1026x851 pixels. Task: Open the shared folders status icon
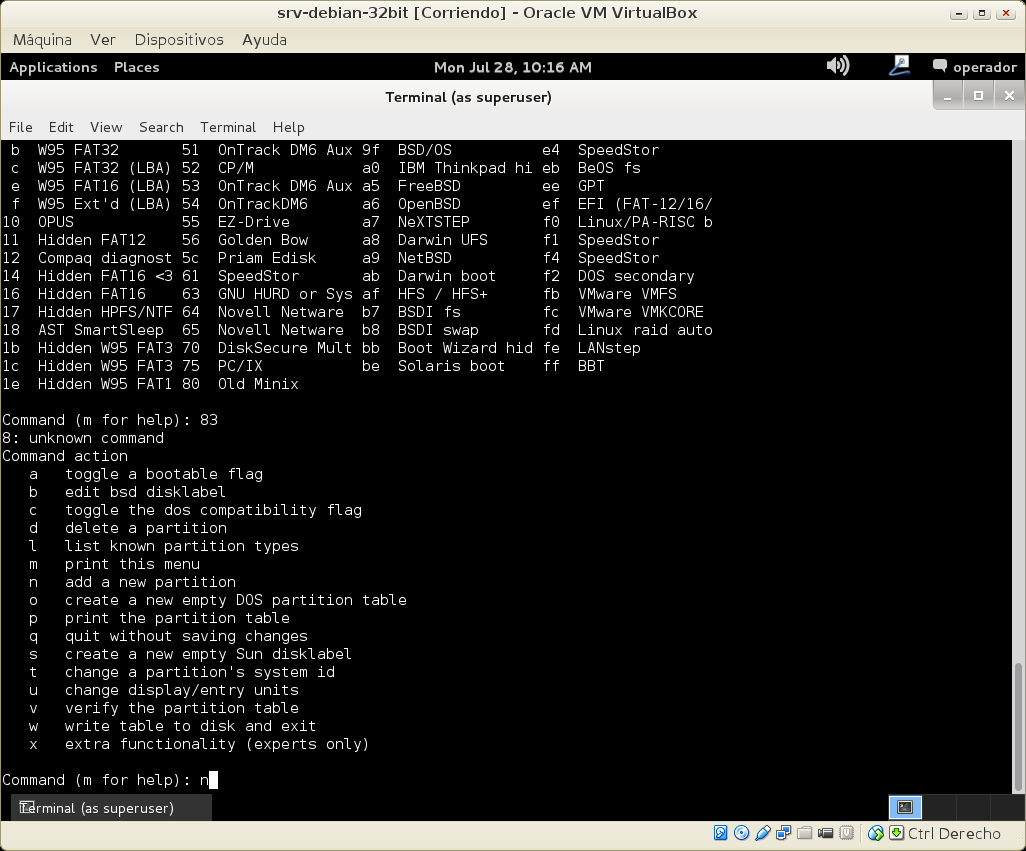tap(805, 833)
